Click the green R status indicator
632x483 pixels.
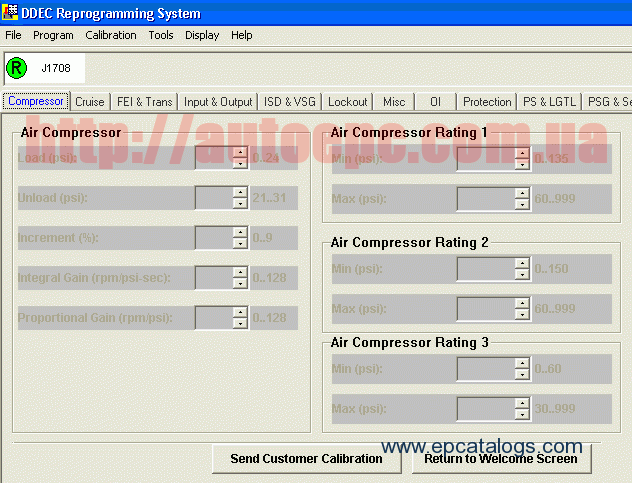point(17,68)
